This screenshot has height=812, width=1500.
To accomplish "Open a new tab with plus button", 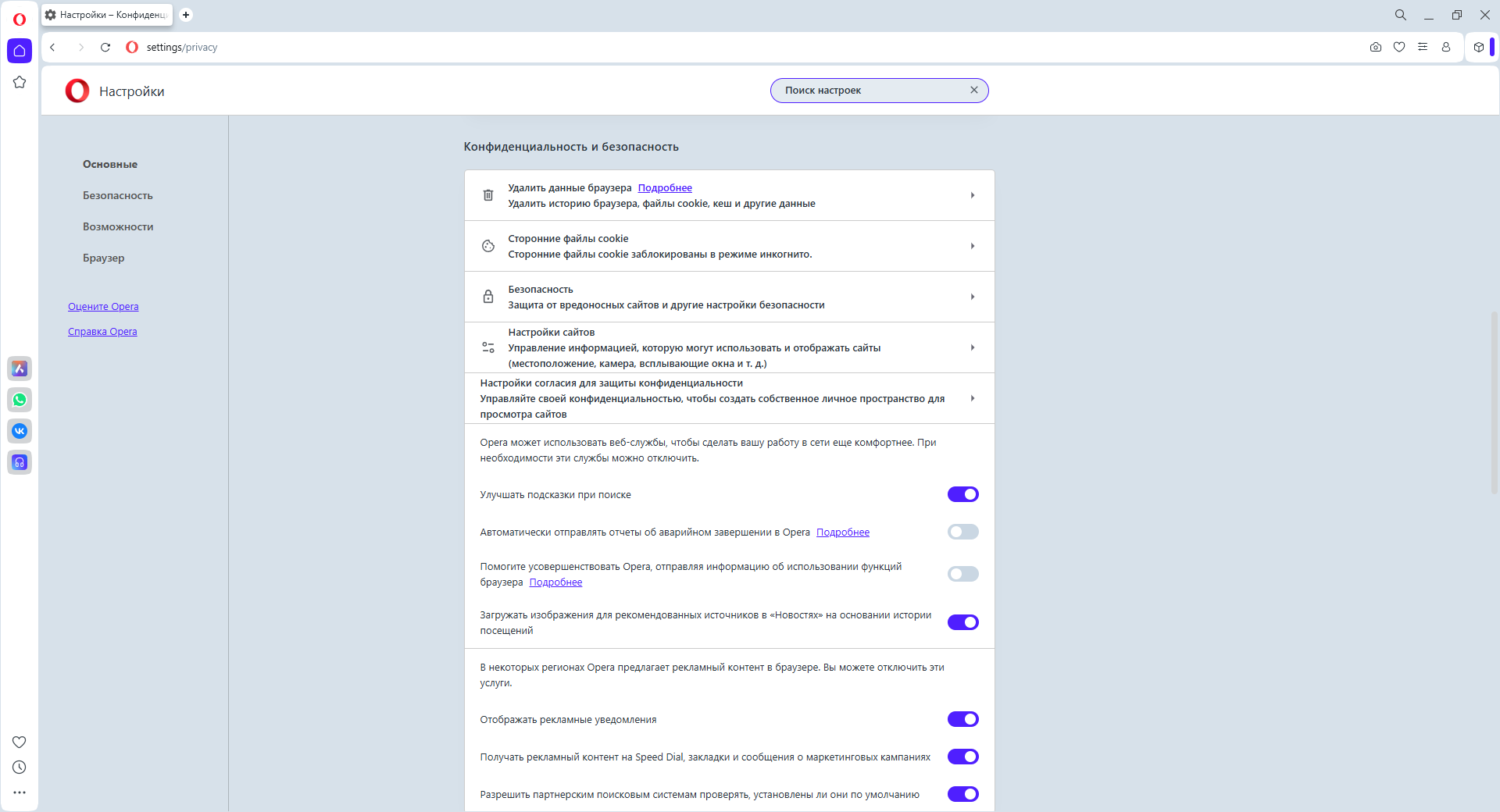I will [x=186, y=15].
